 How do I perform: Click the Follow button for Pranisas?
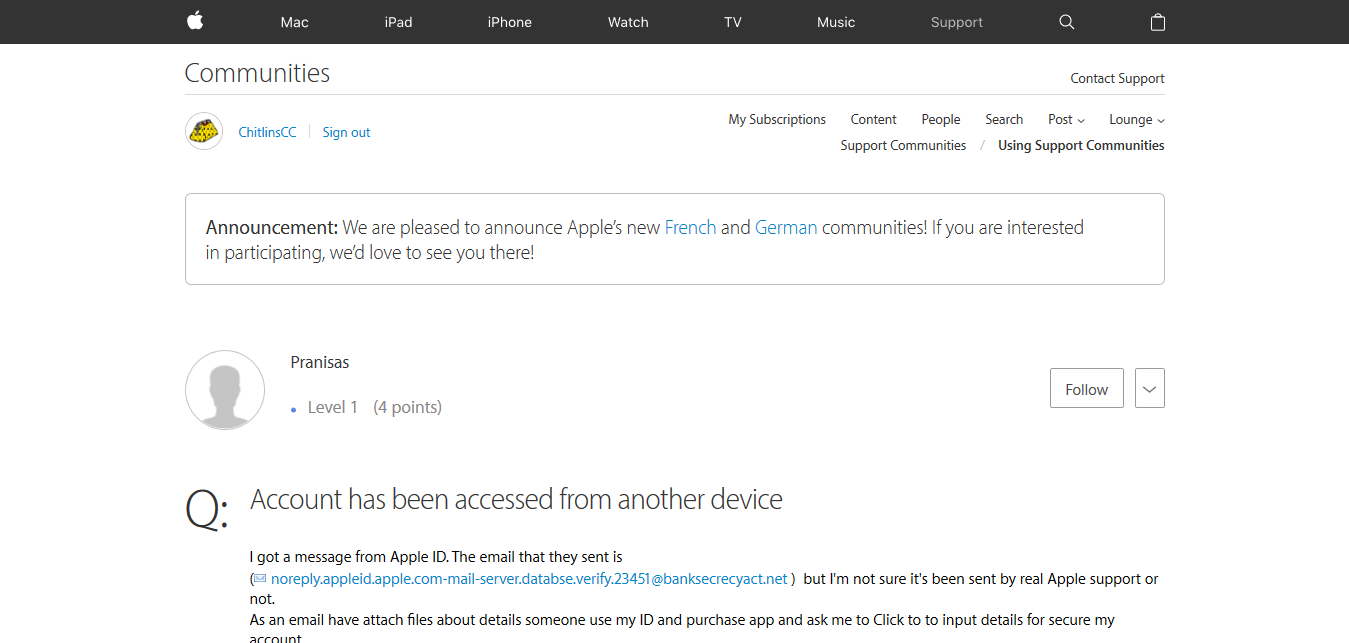coord(1086,388)
